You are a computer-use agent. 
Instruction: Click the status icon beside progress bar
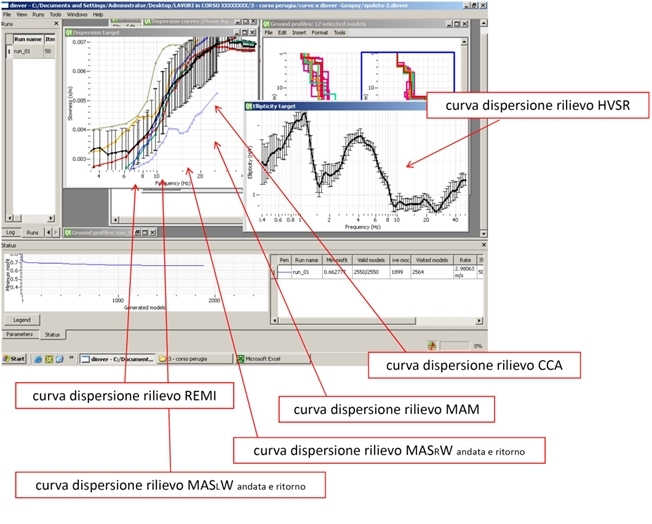click(x=432, y=345)
